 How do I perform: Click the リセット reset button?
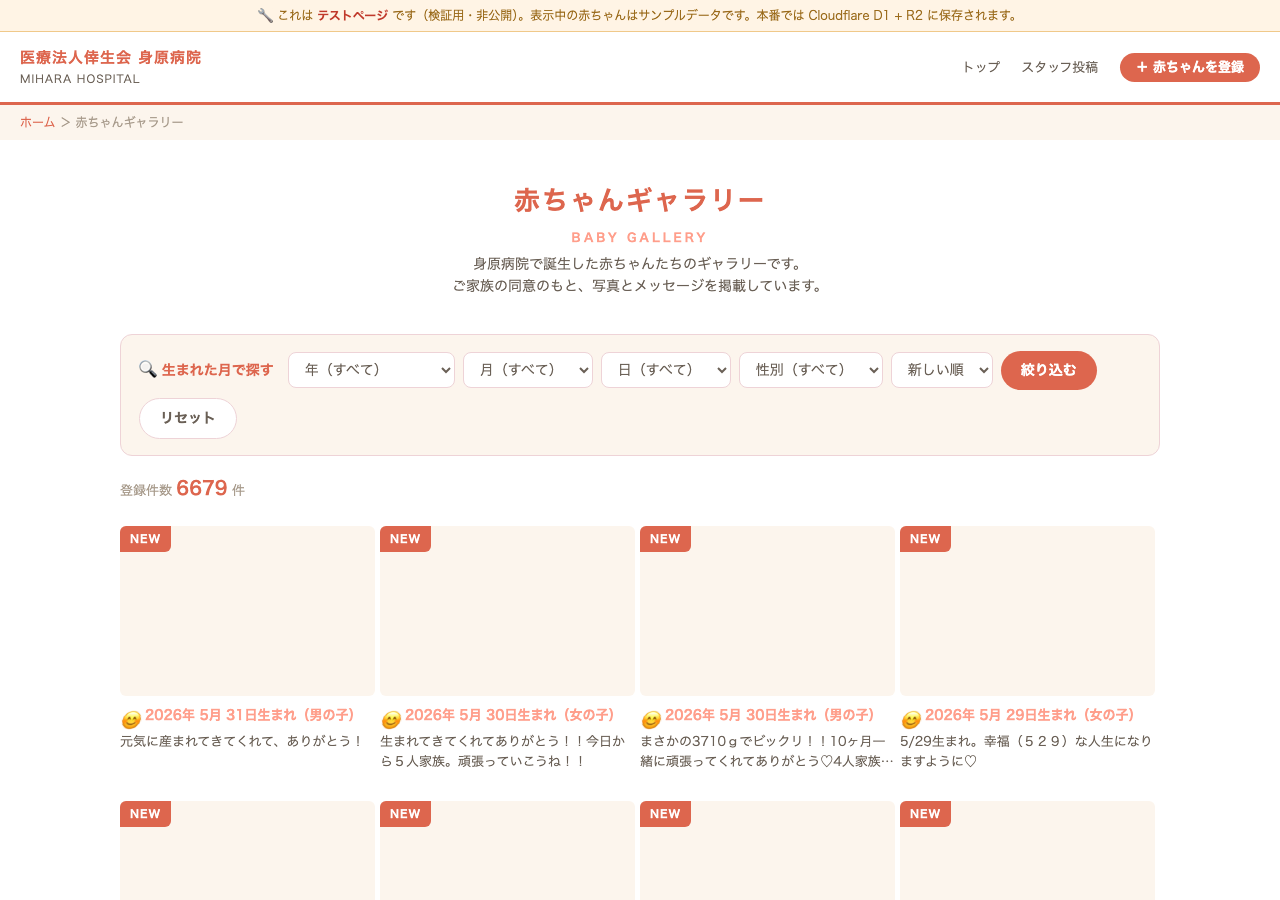188,418
